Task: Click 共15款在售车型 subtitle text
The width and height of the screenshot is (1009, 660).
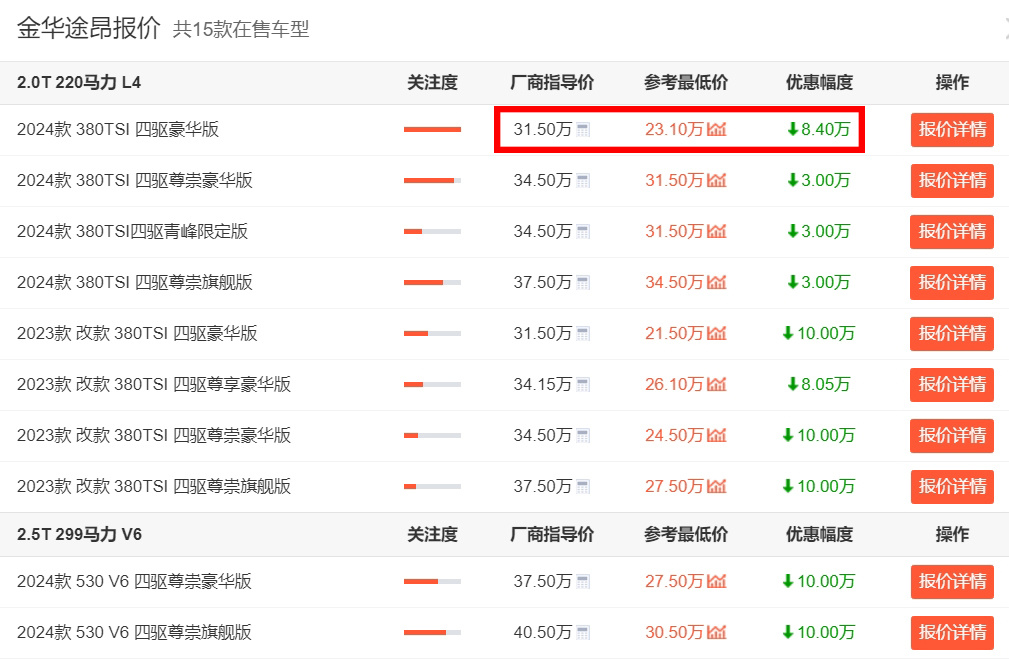Action: point(241,29)
